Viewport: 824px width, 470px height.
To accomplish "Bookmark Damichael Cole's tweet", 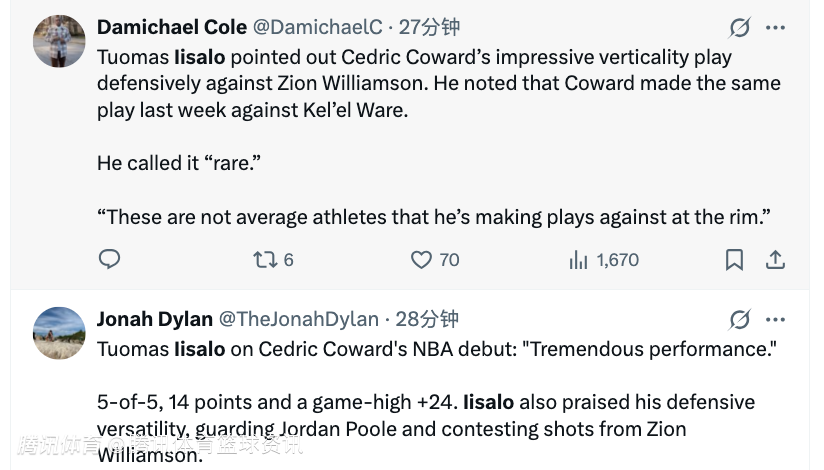I will (x=734, y=260).
